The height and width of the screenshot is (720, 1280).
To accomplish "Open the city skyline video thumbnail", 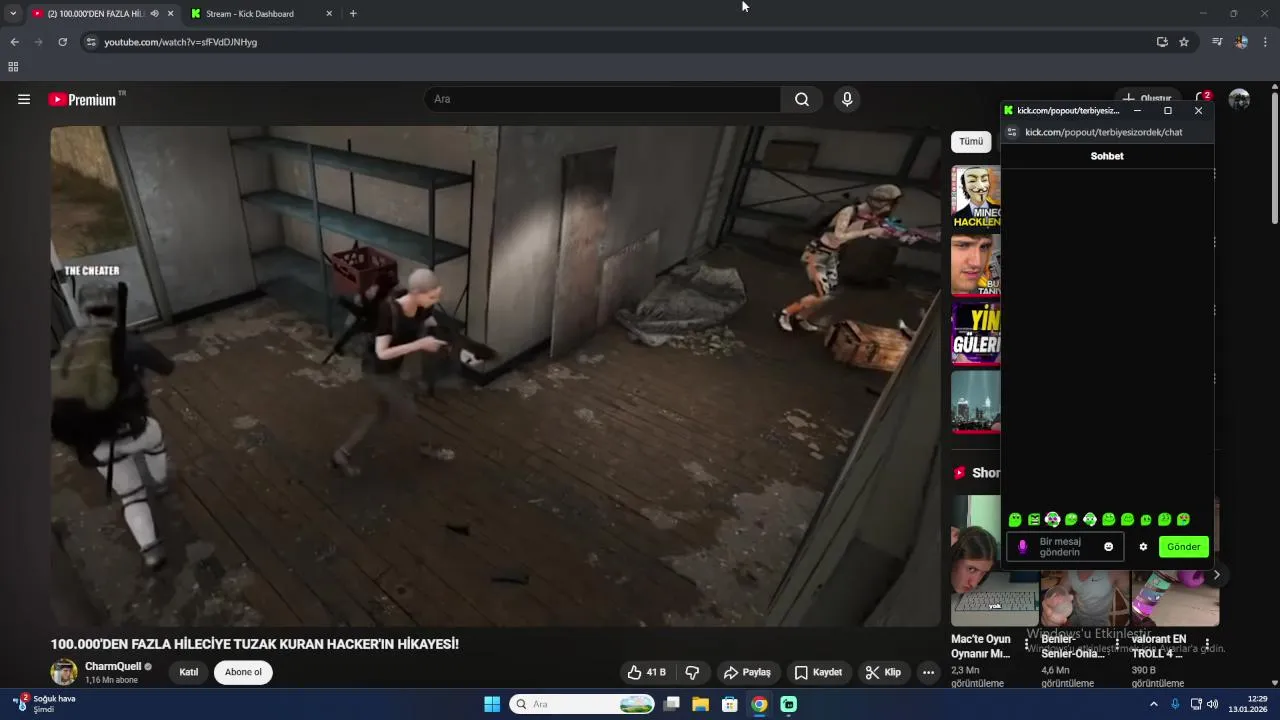I will [x=976, y=401].
